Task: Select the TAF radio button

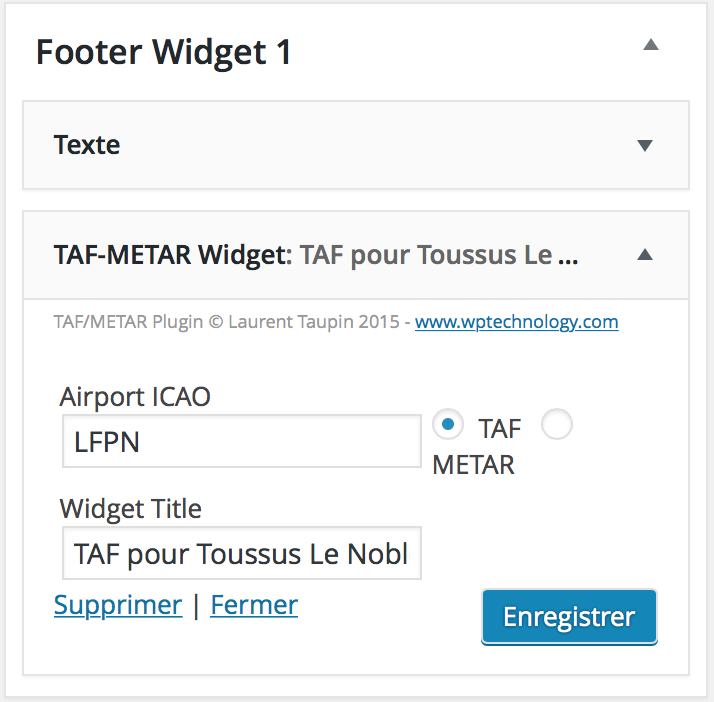Action: pyautogui.click(x=448, y=425)
